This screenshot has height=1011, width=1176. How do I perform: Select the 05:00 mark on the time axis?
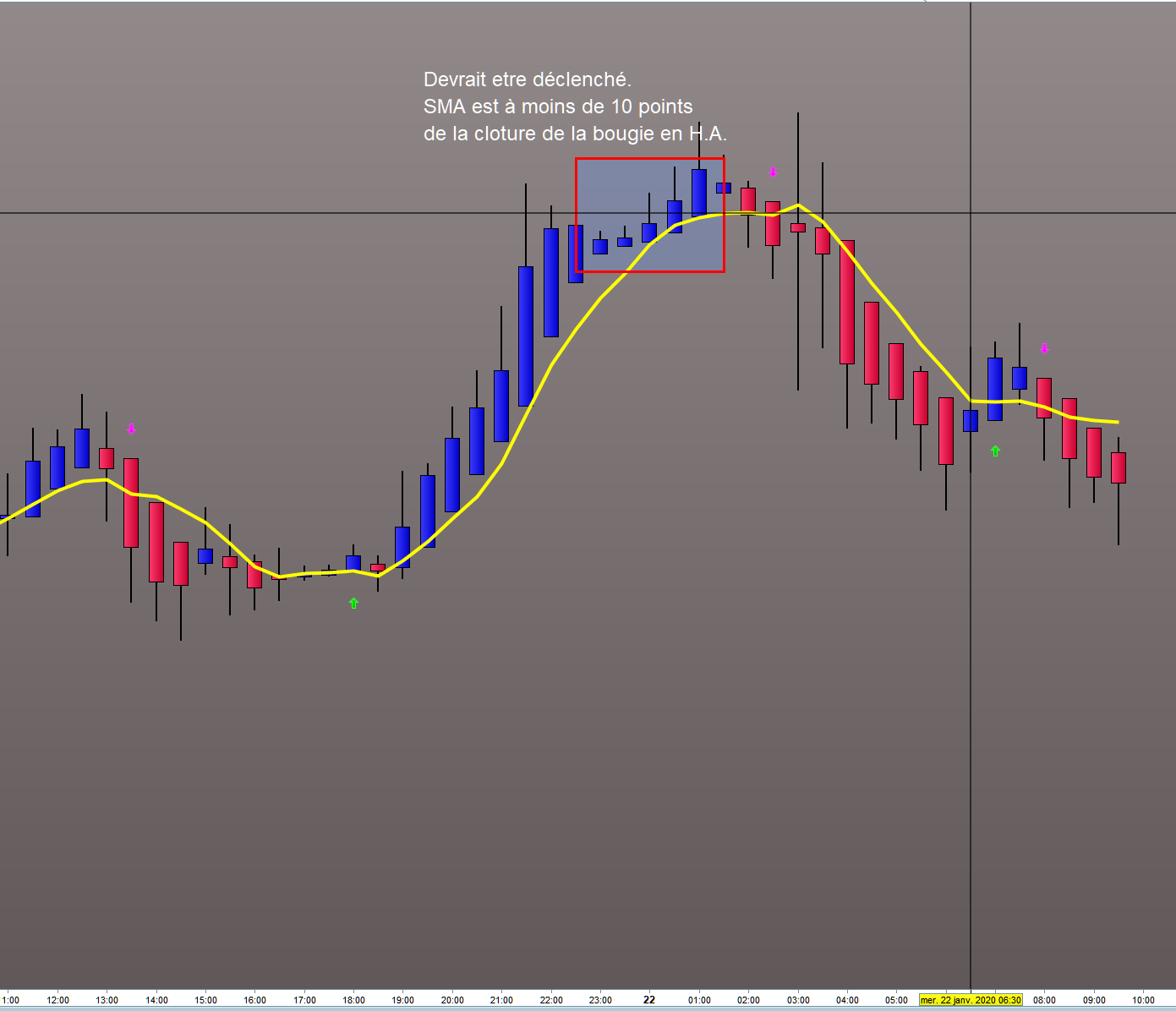(x=896, y=1000)
